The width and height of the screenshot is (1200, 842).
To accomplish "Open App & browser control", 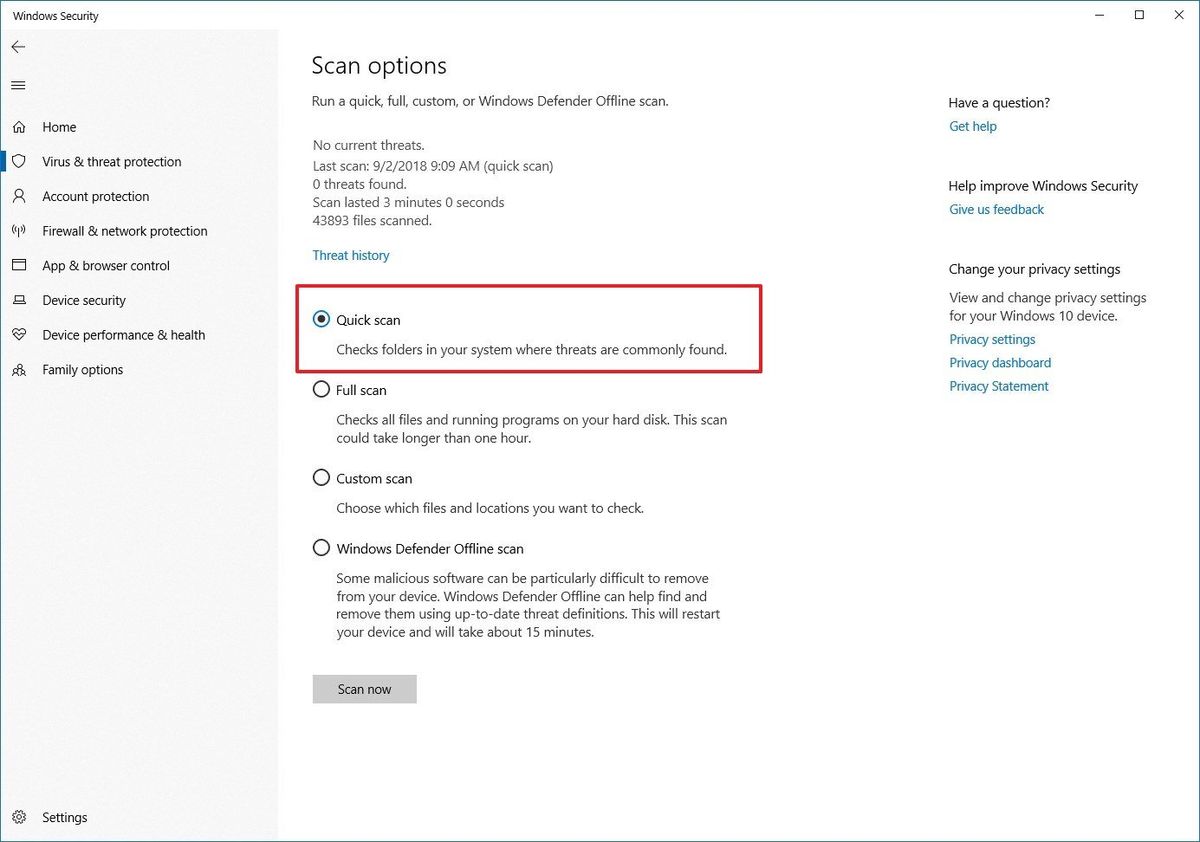I will (106, 265).
